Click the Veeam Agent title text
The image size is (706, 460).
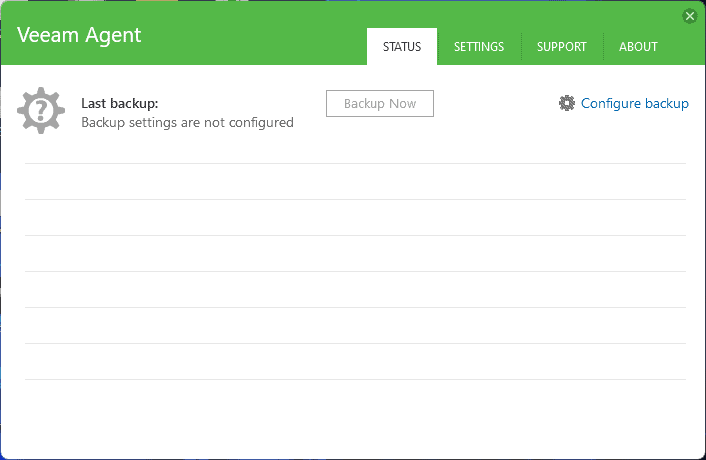pos(79,35)
